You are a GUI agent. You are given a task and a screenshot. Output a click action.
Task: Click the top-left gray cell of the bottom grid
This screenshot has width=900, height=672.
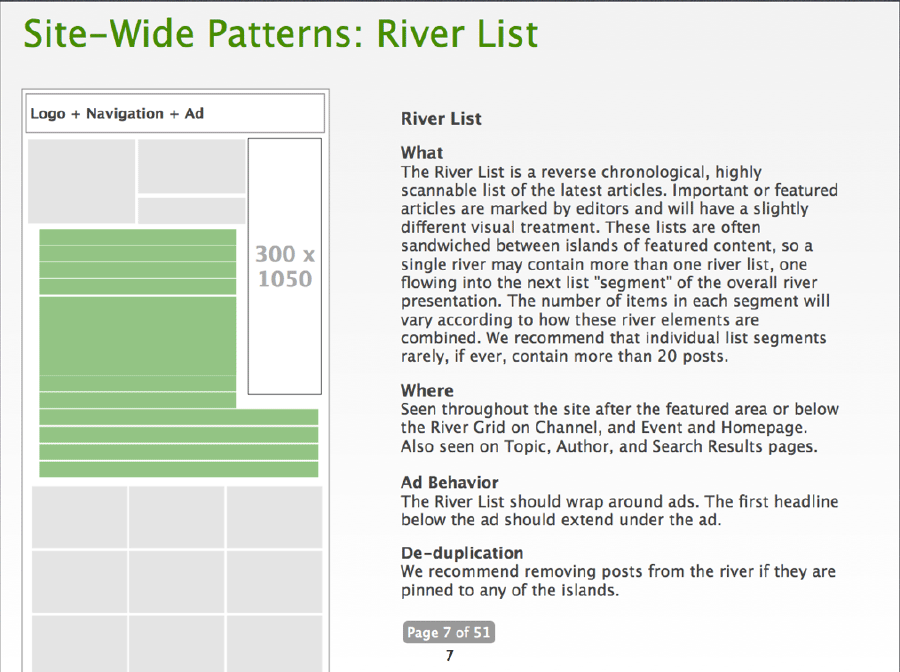click(80, 516)
